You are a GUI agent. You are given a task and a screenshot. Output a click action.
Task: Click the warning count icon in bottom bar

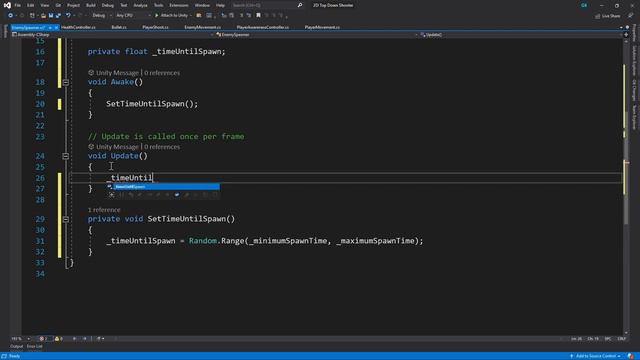coord(57,339)
